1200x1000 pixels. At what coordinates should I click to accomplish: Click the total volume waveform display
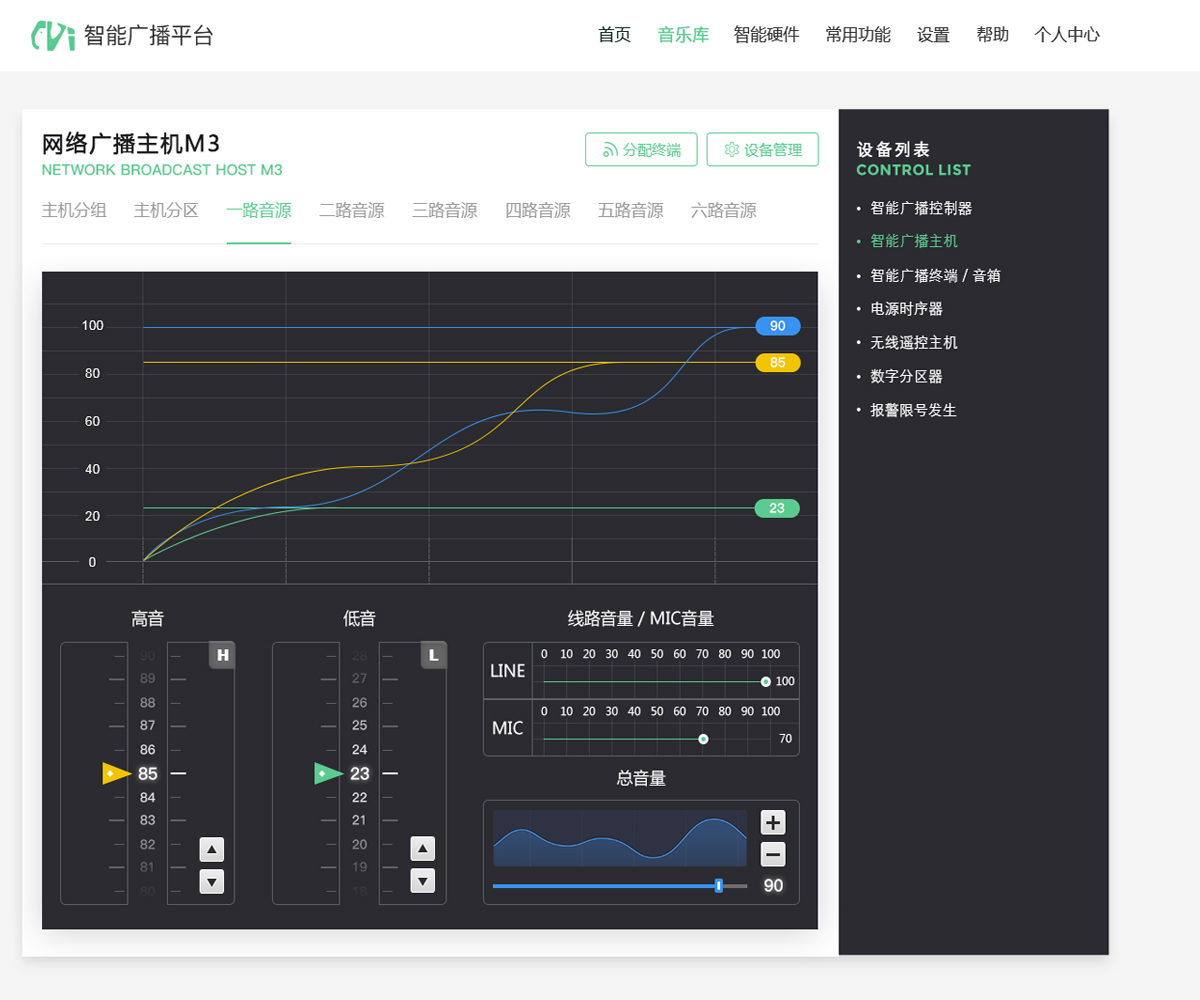pyautogui.click(x=620, y=838)
